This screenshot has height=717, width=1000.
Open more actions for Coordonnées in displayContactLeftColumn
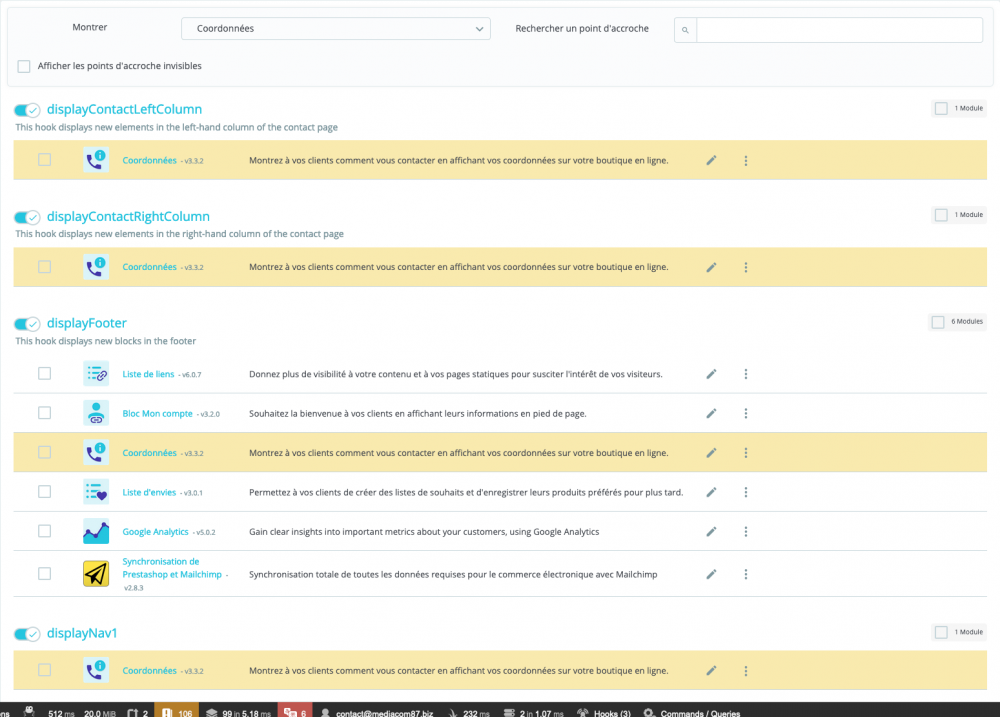tap(746, 160)
